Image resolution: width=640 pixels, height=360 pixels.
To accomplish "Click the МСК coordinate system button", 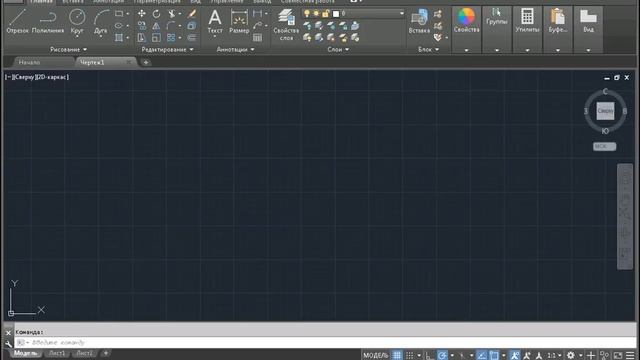I will point(604,146).
